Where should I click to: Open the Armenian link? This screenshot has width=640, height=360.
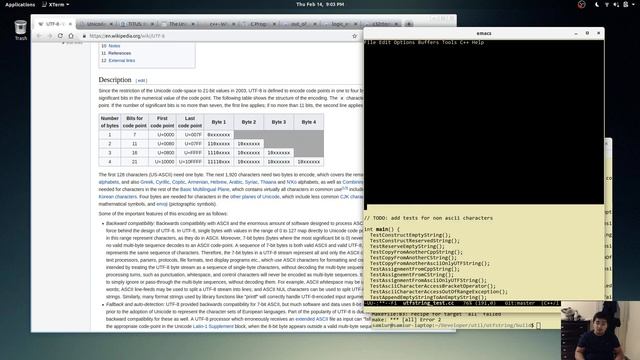pos(198,182)
